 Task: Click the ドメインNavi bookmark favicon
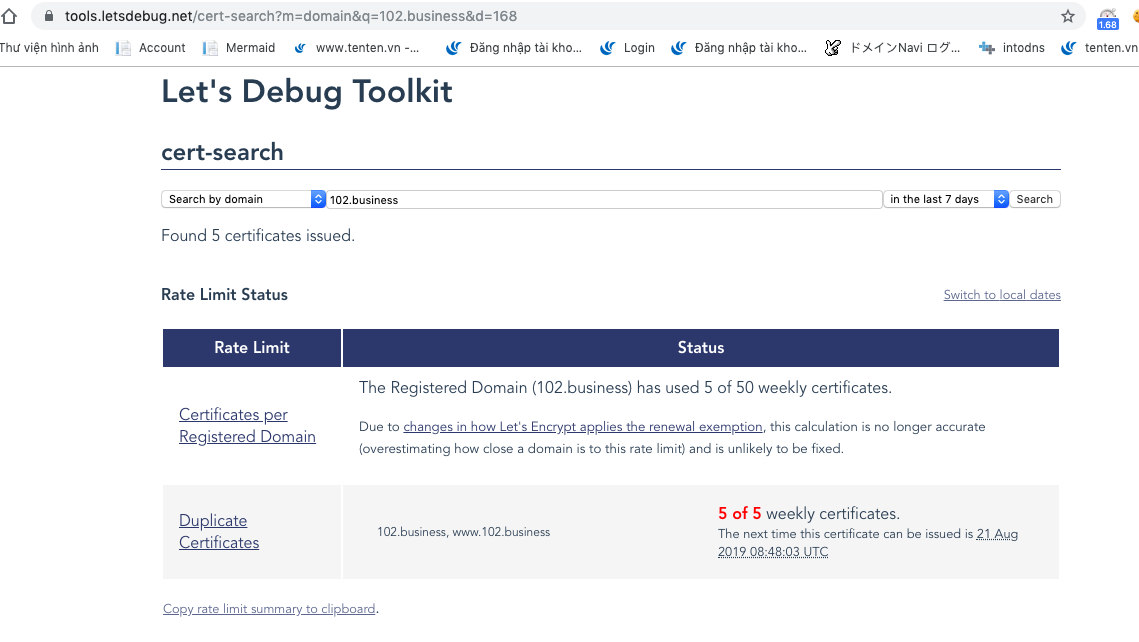click(x=832, y=48)
